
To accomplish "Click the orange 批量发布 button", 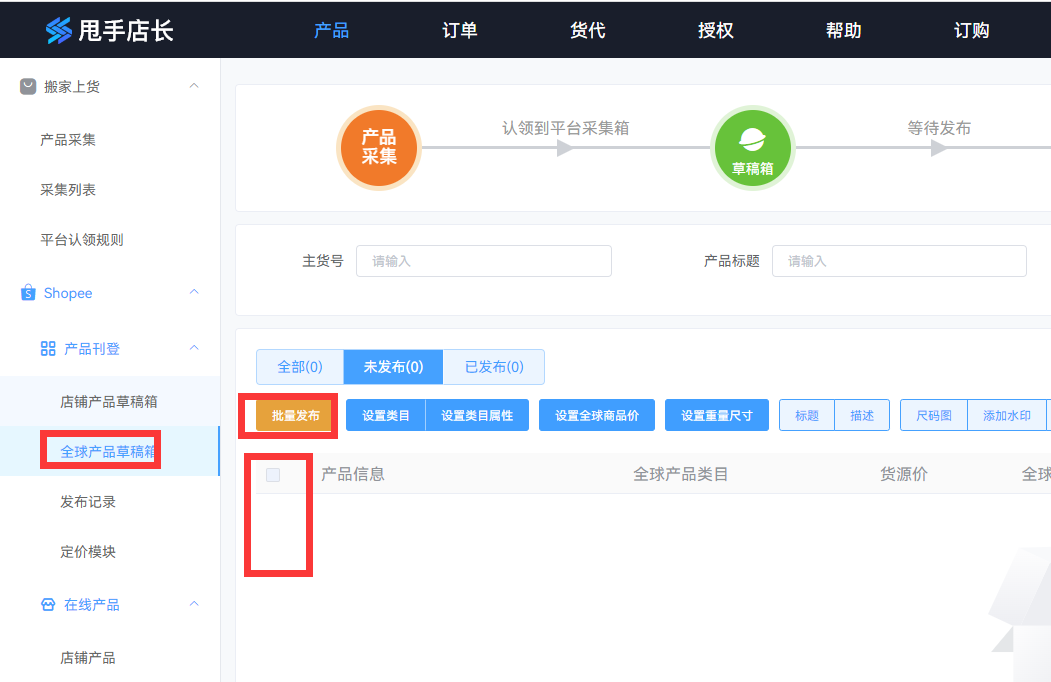I will tap(295, 416).
